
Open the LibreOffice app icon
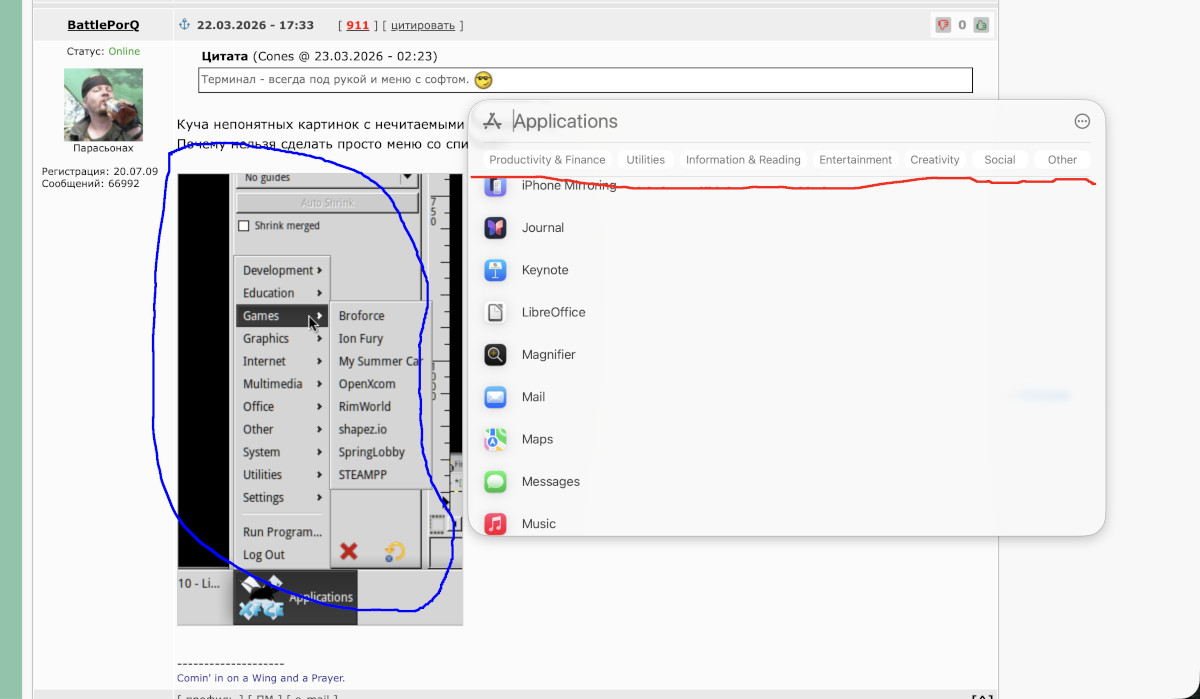495,312
